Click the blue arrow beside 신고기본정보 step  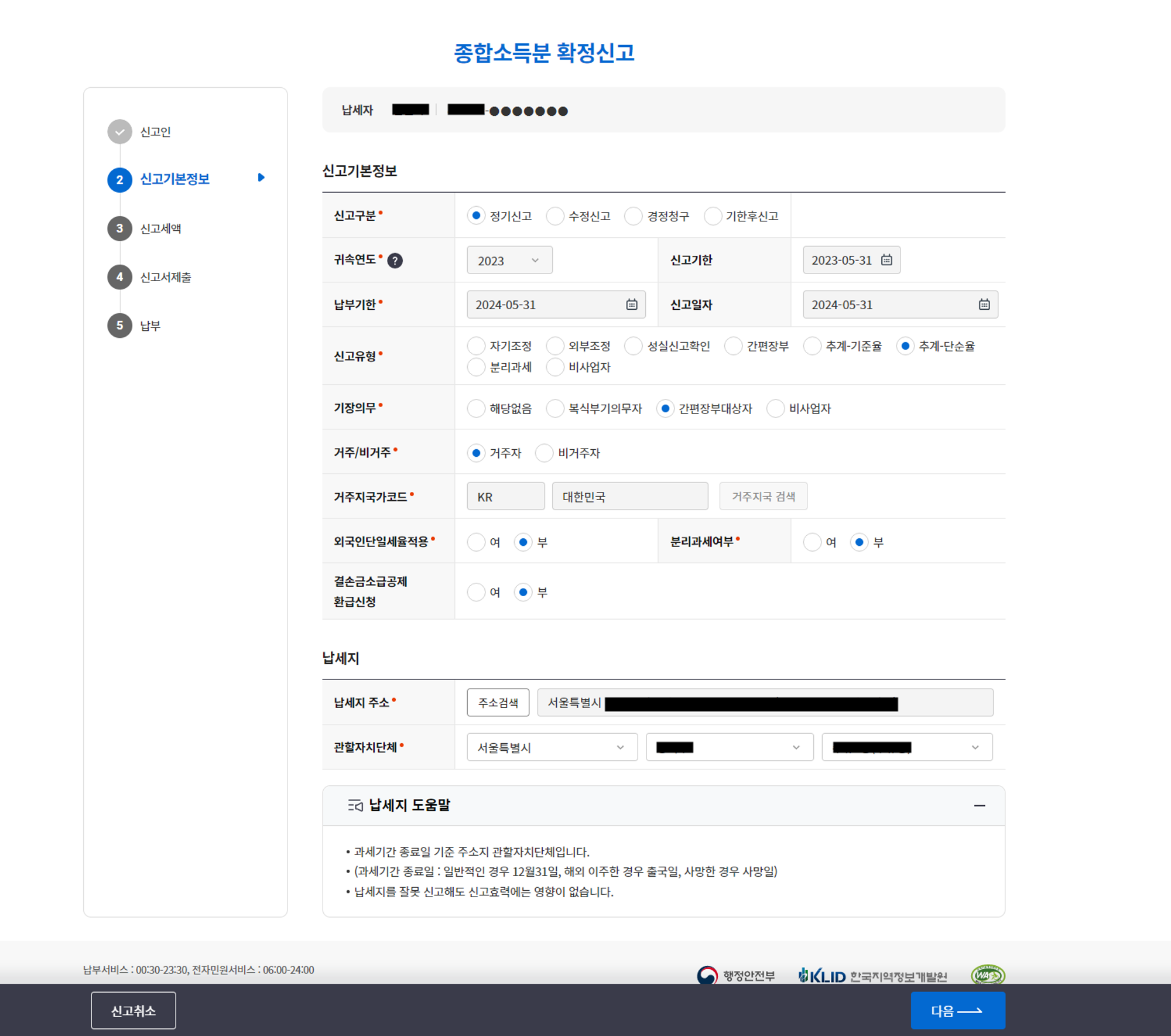click(261, 177)
